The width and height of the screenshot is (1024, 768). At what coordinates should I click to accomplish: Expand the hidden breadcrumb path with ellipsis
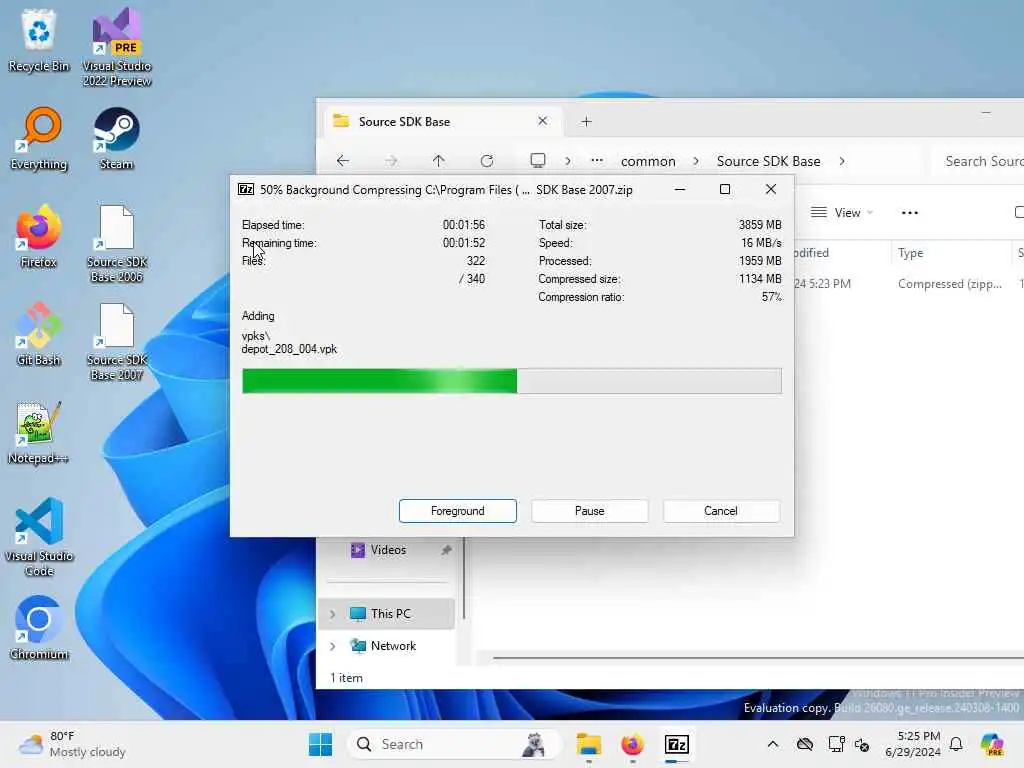tap(597, 161)
